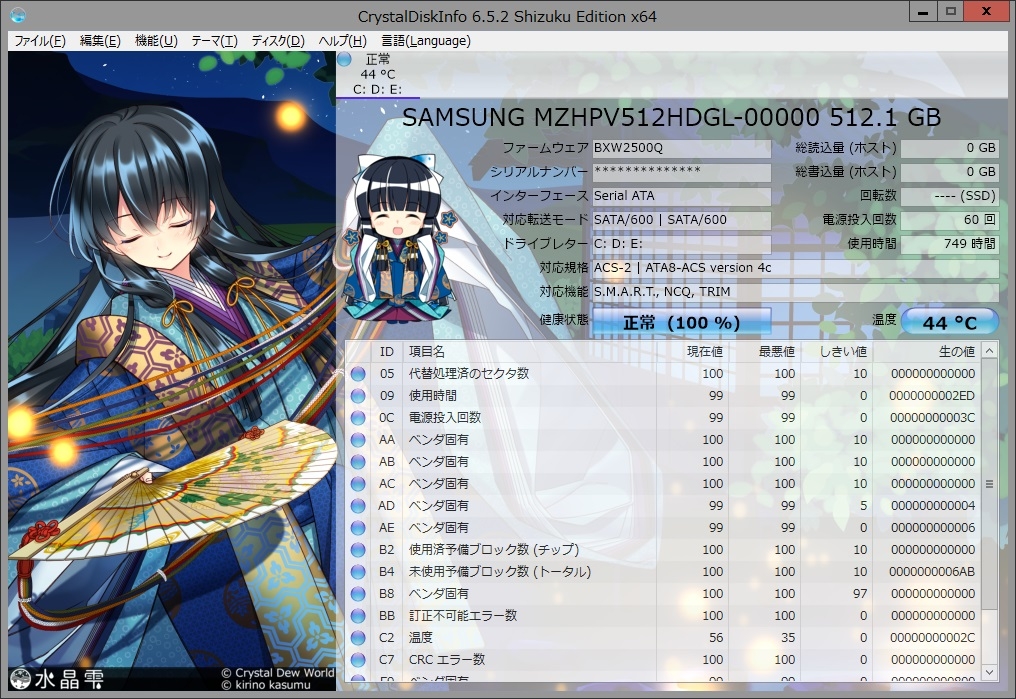Click the ID column header
The height and width of the screenshot is (699, 1016).
pyautogui.click(x=387, y=351)
